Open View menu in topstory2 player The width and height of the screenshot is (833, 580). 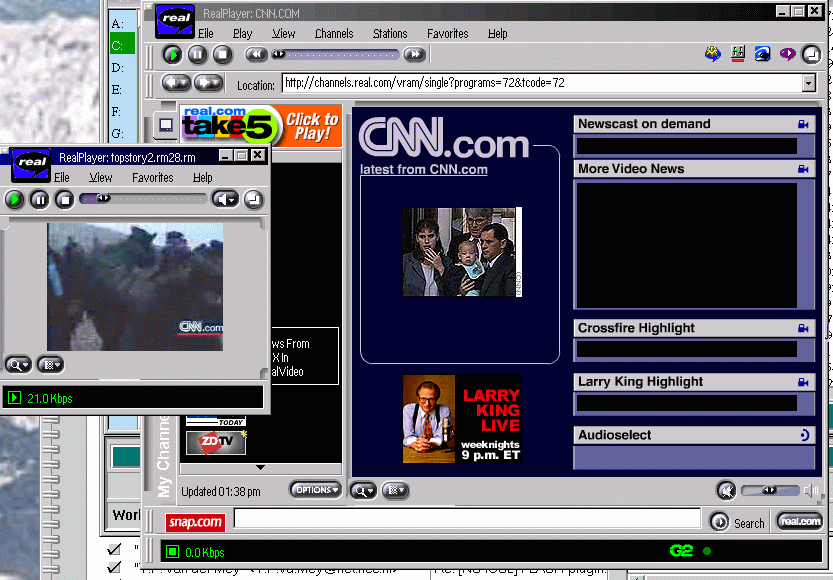click(100, 178)
